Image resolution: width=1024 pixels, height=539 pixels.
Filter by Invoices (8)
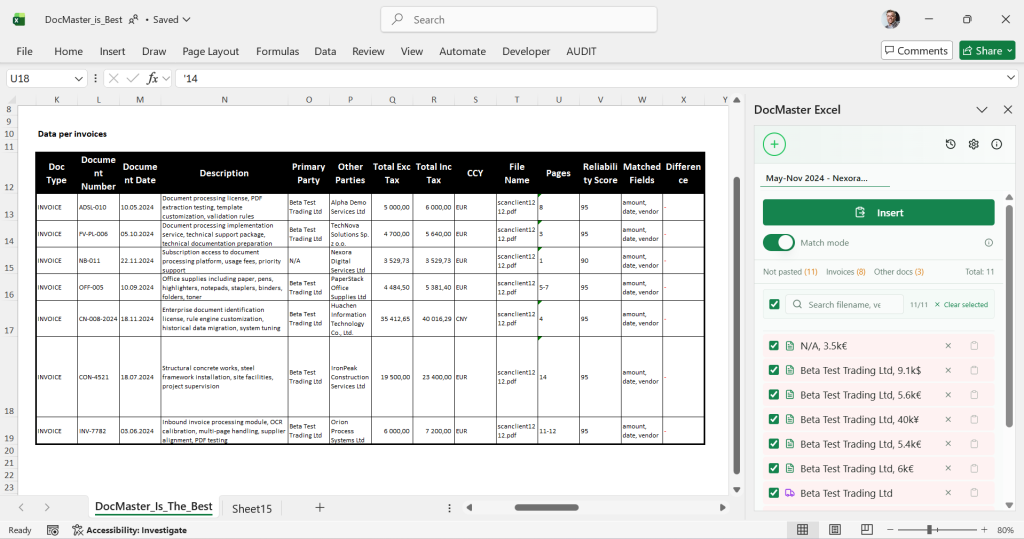point(846,272)
